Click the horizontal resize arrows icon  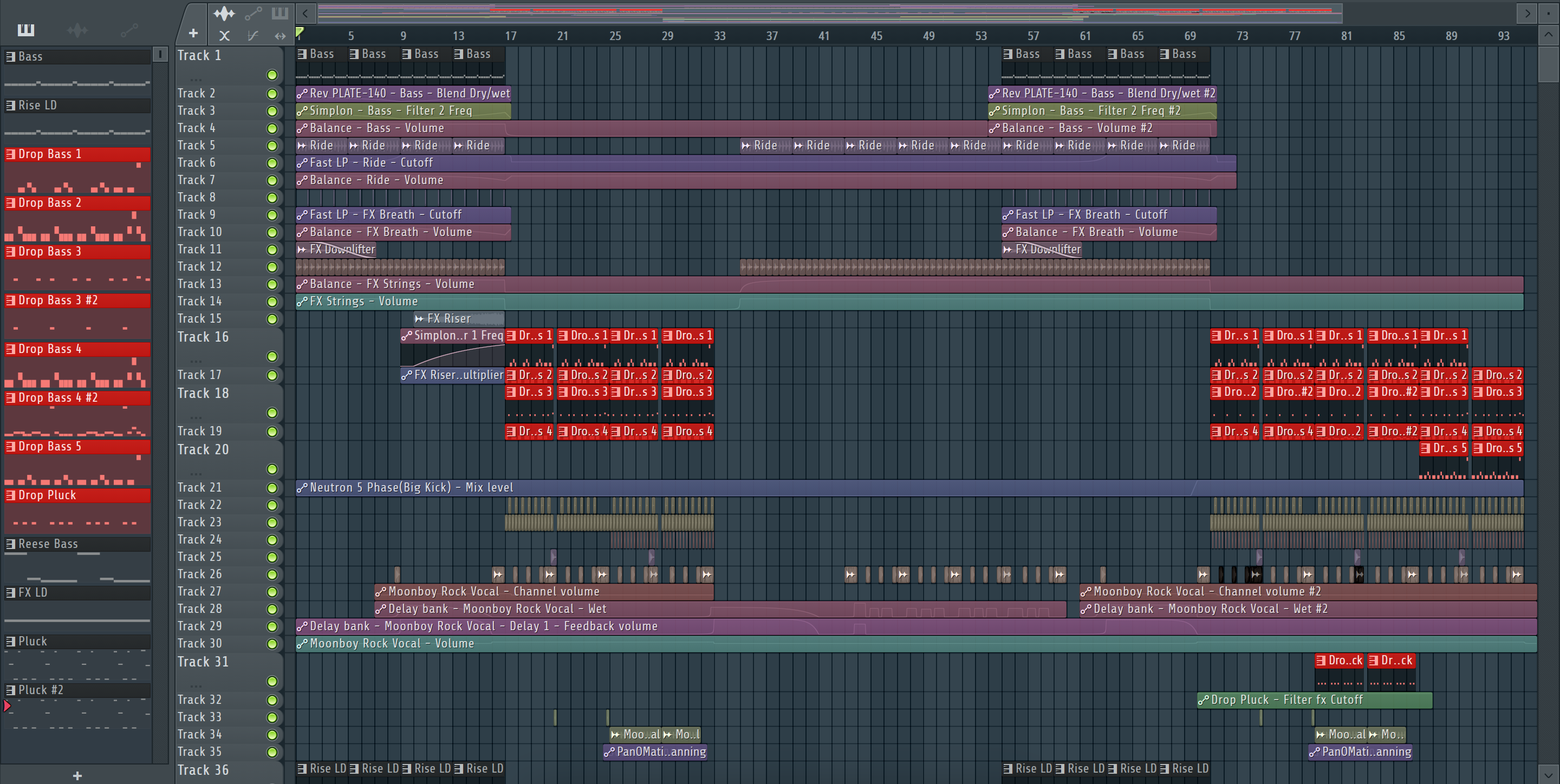(280, 36)
